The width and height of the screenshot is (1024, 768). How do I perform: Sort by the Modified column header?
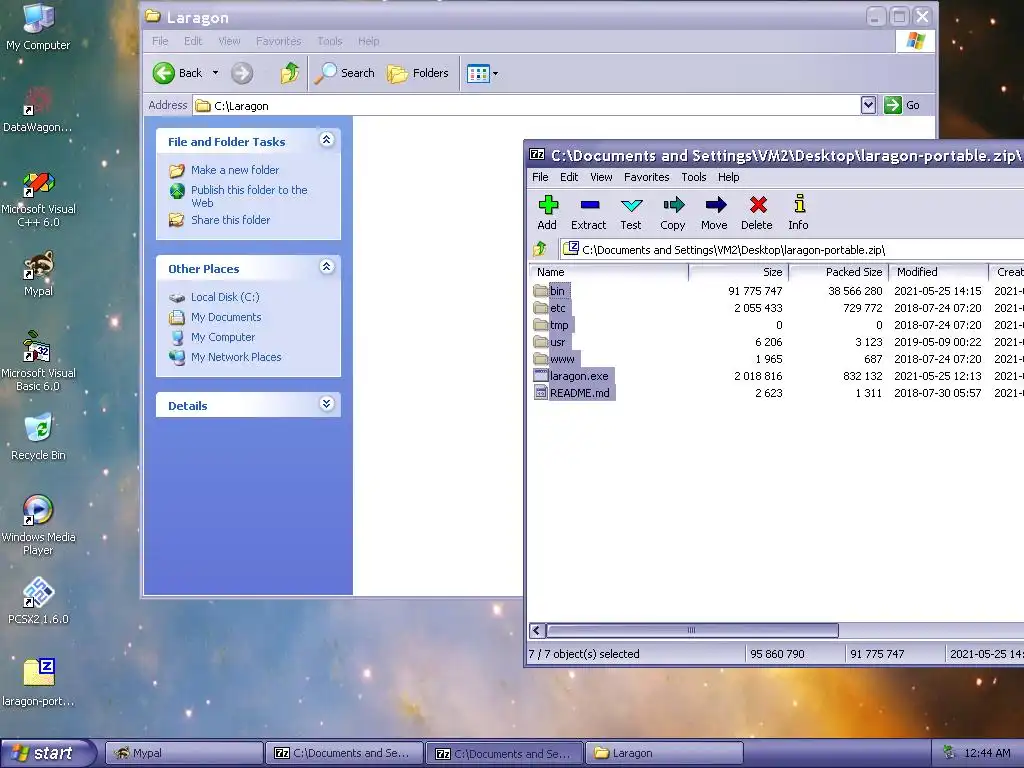(938, 272)
